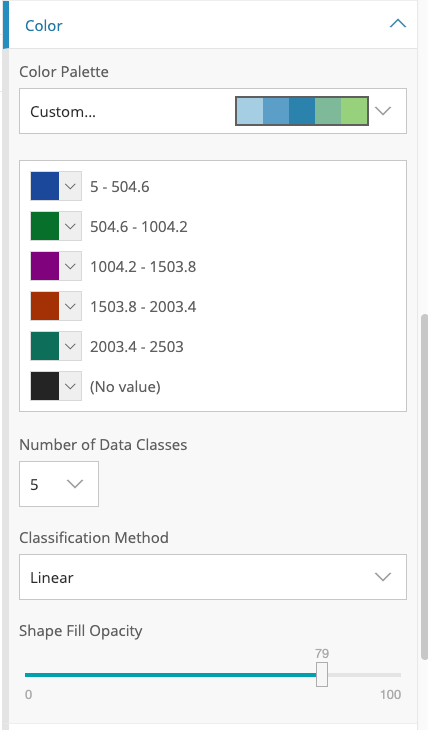This screenshot has height=730, width=428.
Task: Open the Custom color palette dropdown
Action: [213, 111]
